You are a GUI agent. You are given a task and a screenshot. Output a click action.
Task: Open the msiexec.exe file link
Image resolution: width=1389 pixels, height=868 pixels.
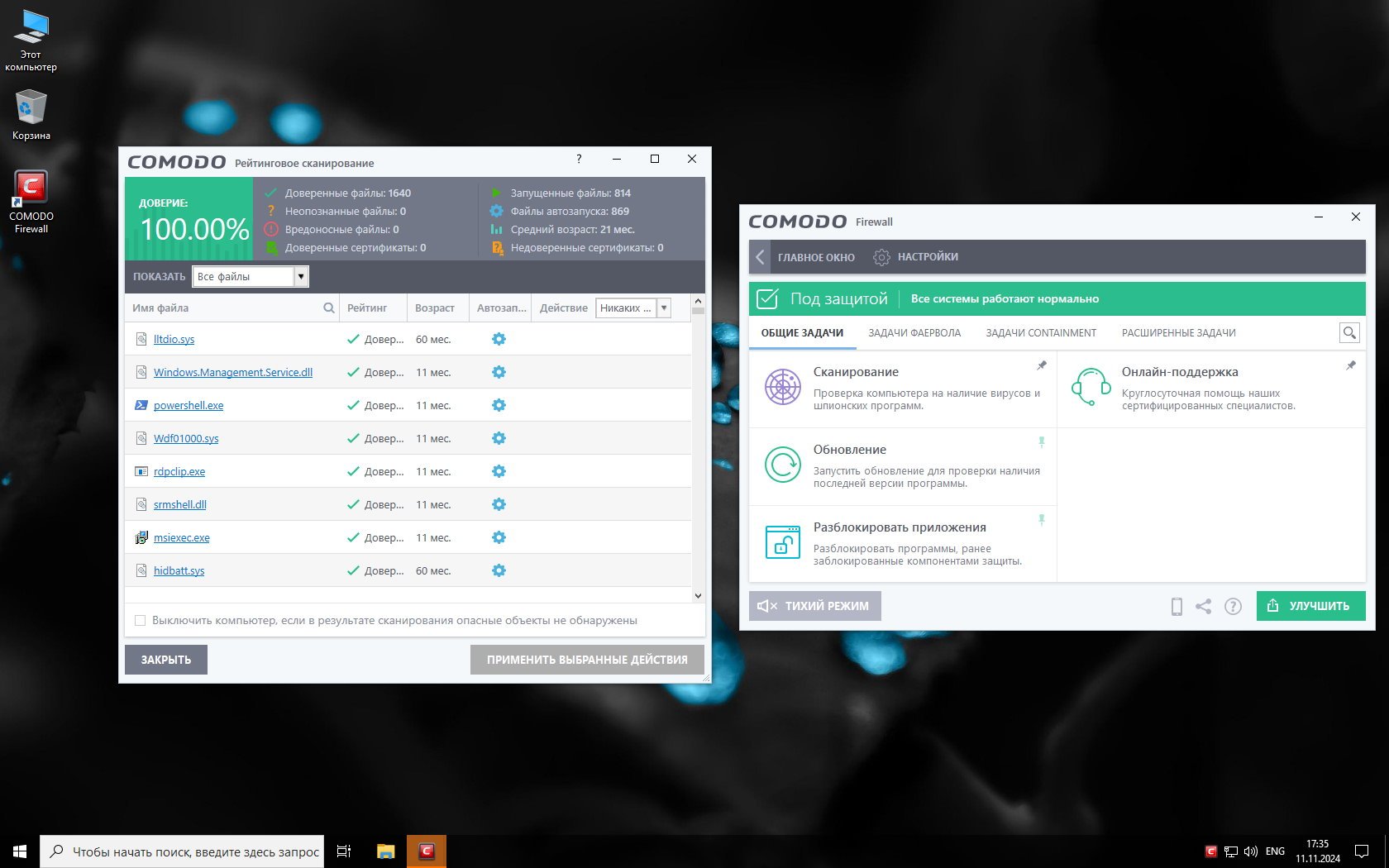tap(182, 537)
